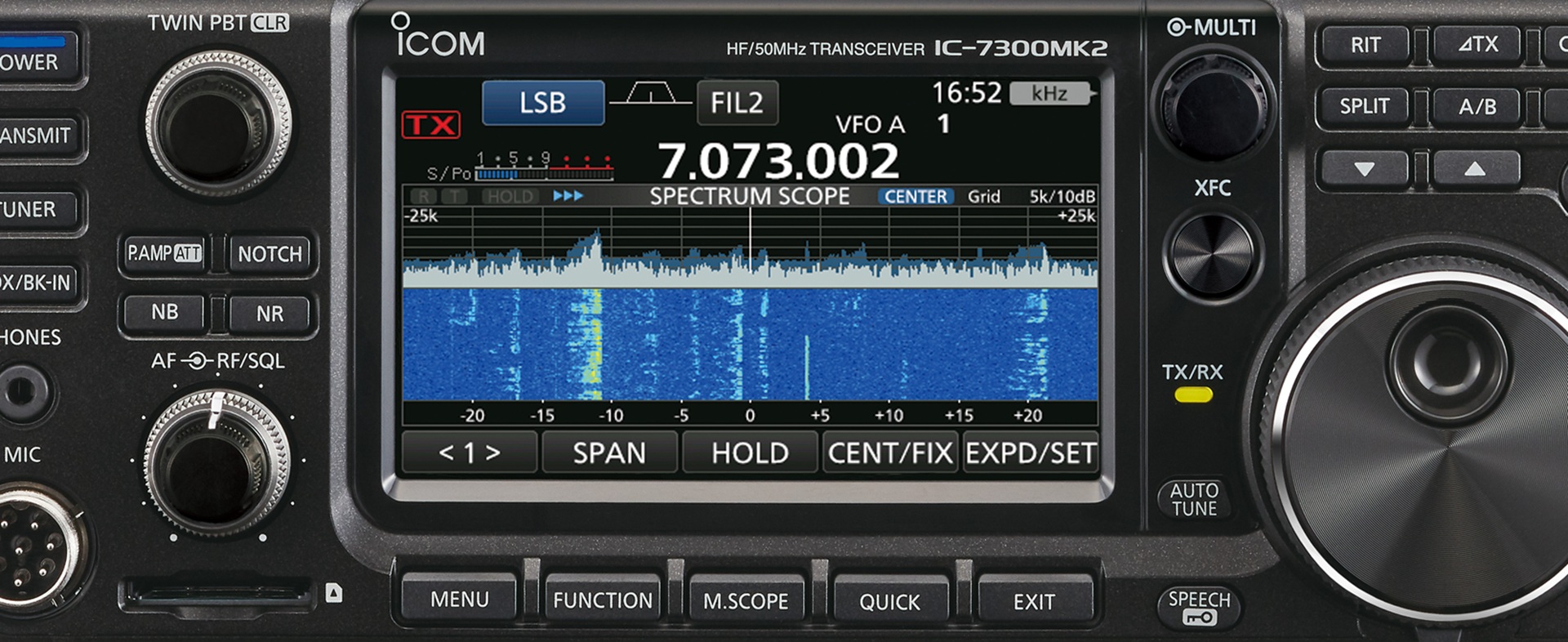The width and height of the screenshot is (1568, 642).
Task: Open the MENU screen
Action: point(459,600)
